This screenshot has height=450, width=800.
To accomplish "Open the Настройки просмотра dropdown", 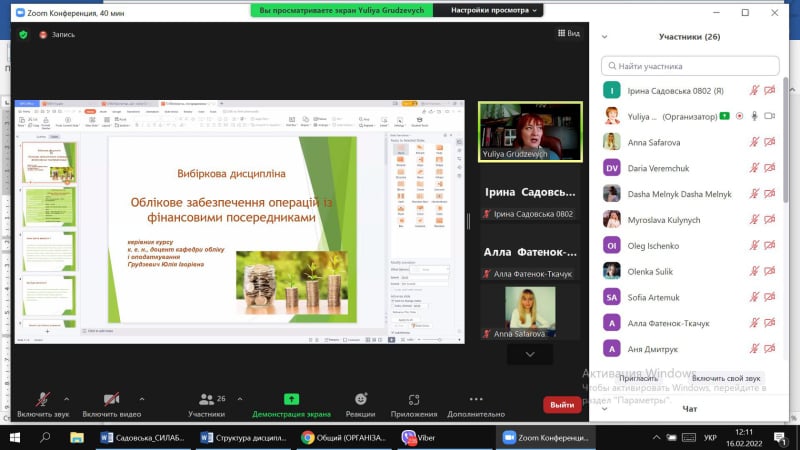I will point(494,10).
